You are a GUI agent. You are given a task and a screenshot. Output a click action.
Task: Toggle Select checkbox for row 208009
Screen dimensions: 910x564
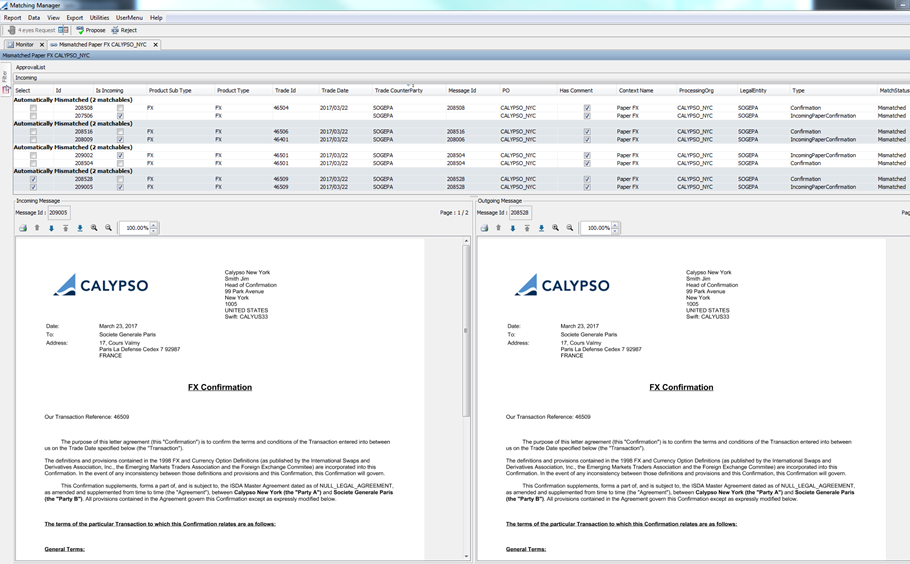33,140
